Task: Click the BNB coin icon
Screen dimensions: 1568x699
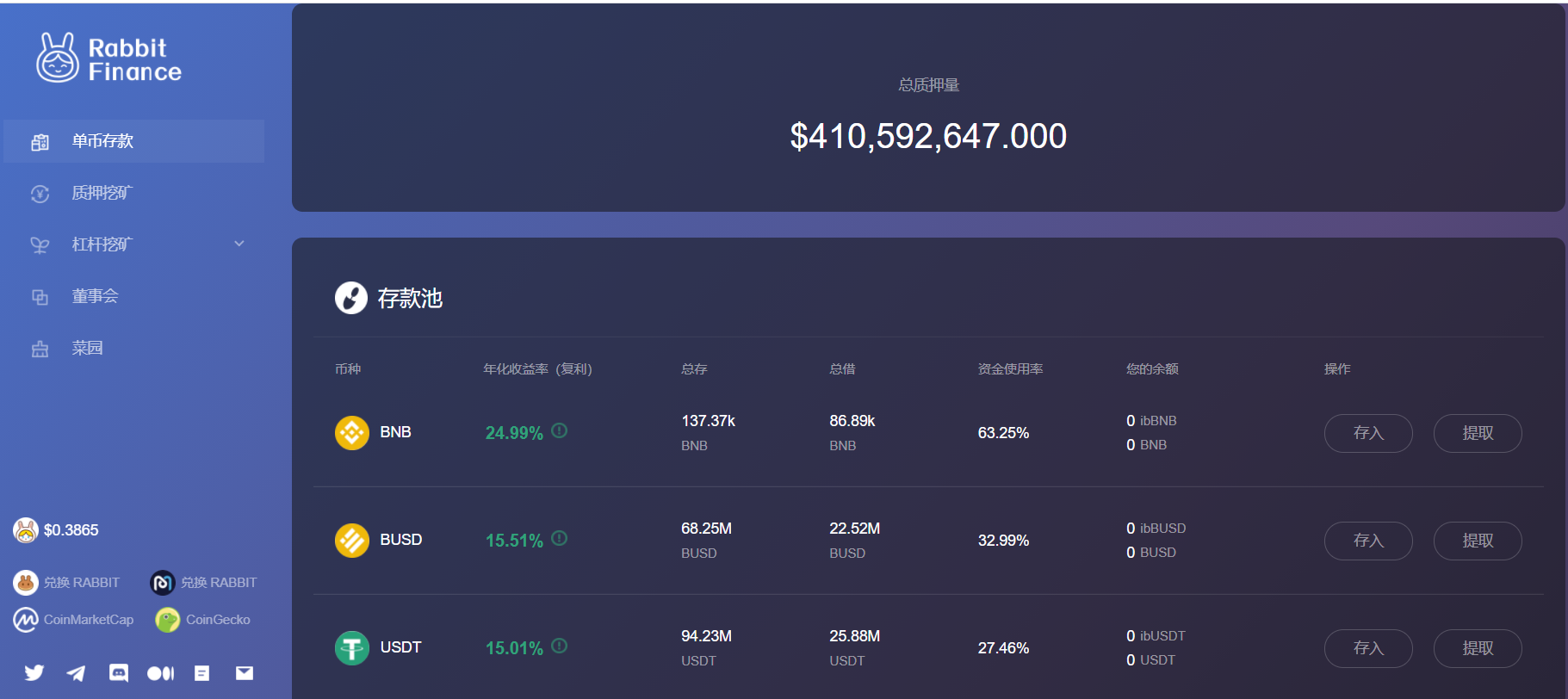Action: click(x=352, y=433)
